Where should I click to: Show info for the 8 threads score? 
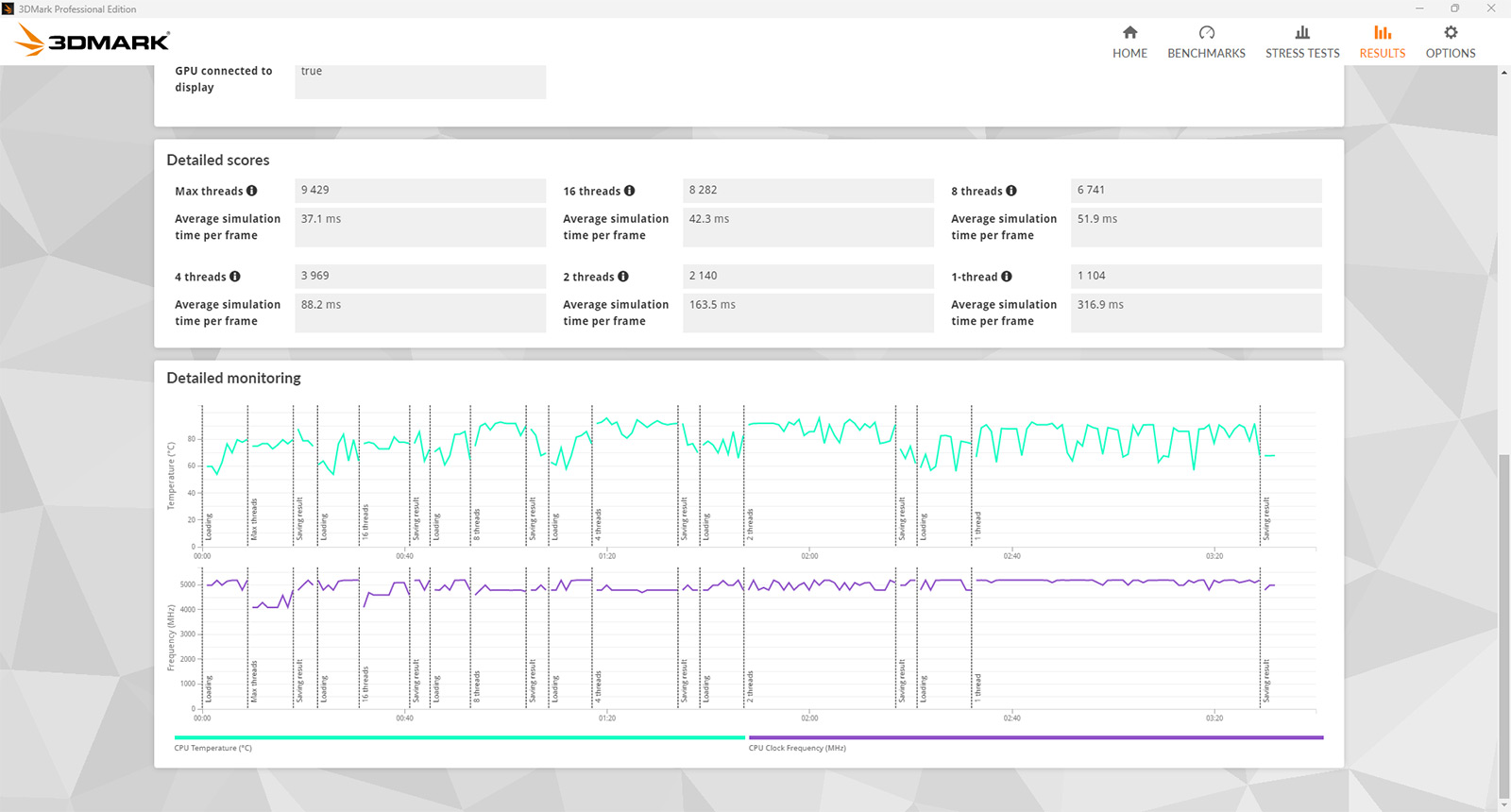click(1011, 191)
